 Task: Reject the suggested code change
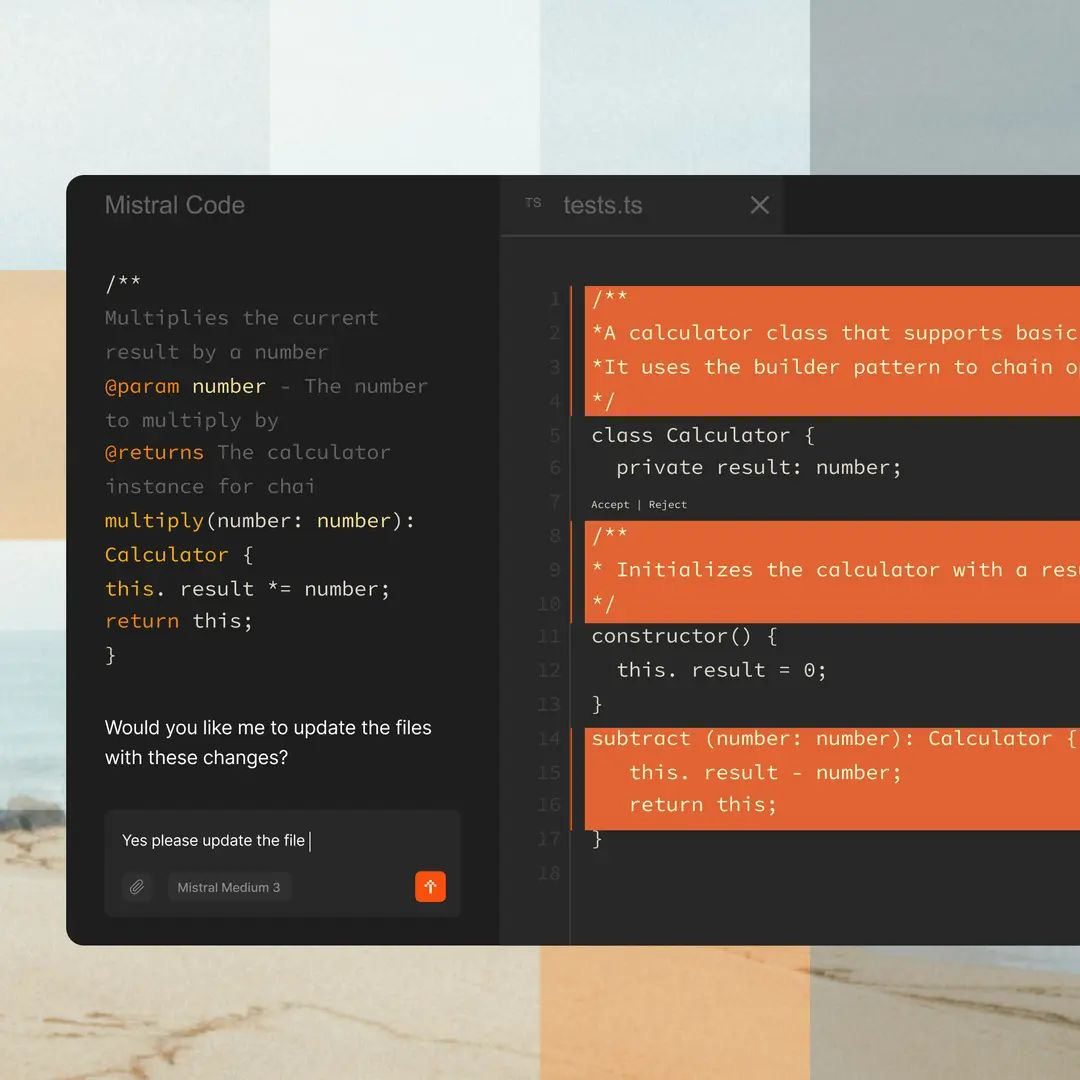[667, 505]
